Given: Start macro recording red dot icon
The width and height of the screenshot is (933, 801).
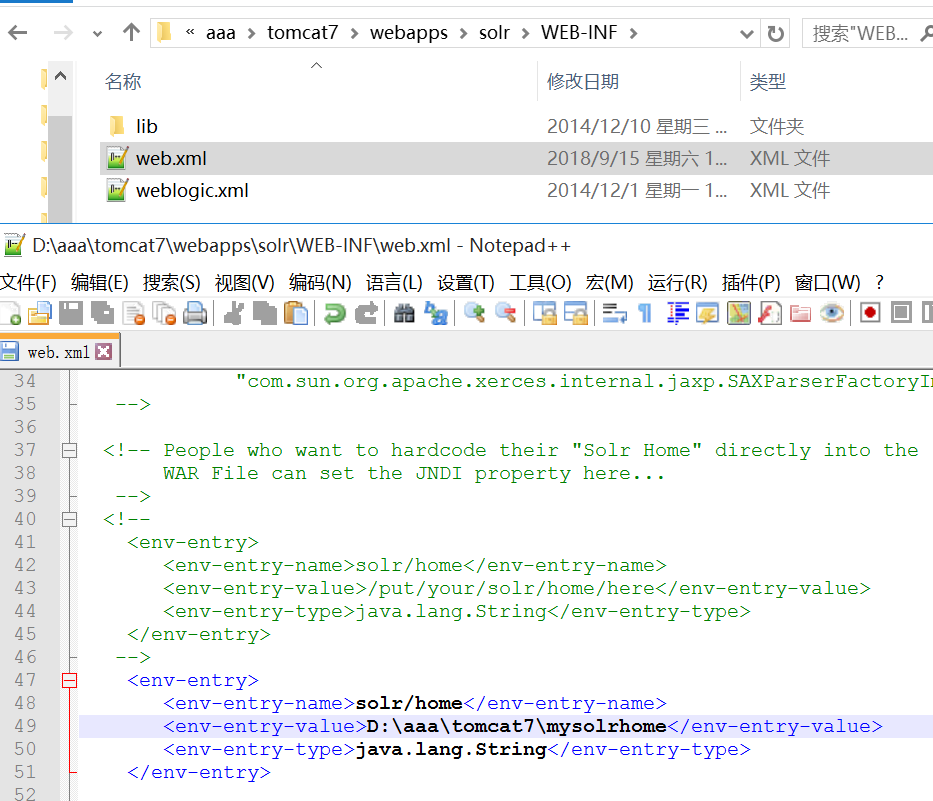Looking at the screenshot, I should coord(870,313).
